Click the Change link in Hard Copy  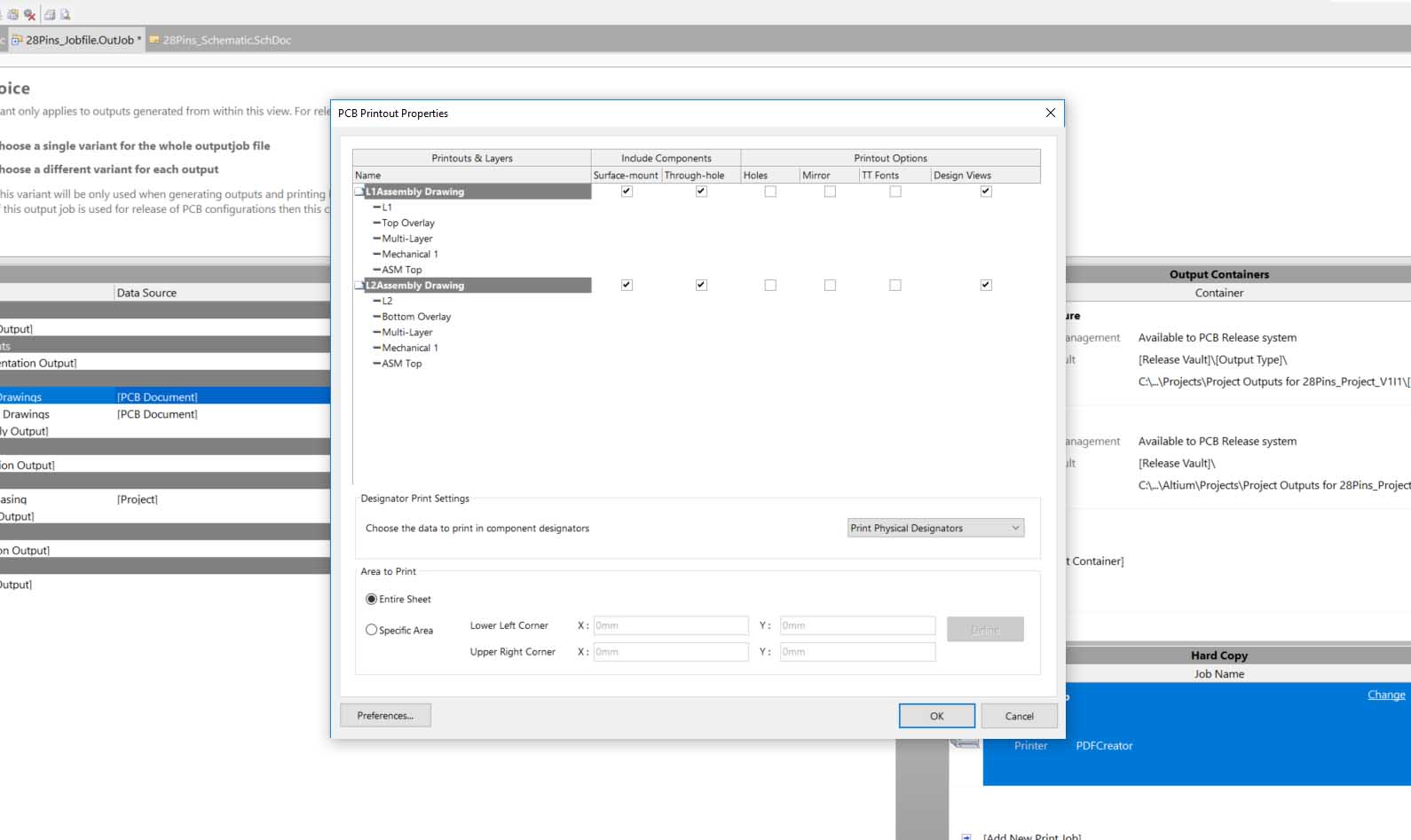(x=1385, y=695)
